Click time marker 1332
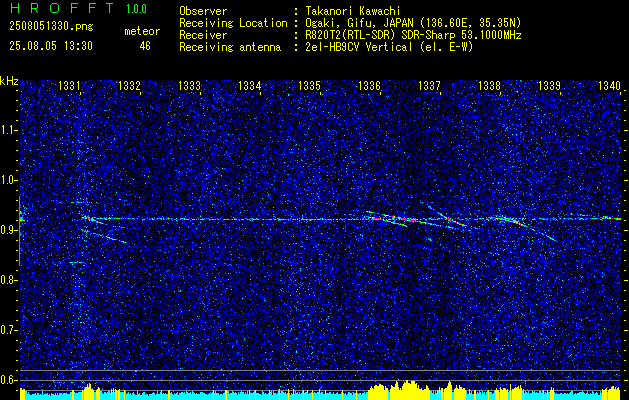 129,85
